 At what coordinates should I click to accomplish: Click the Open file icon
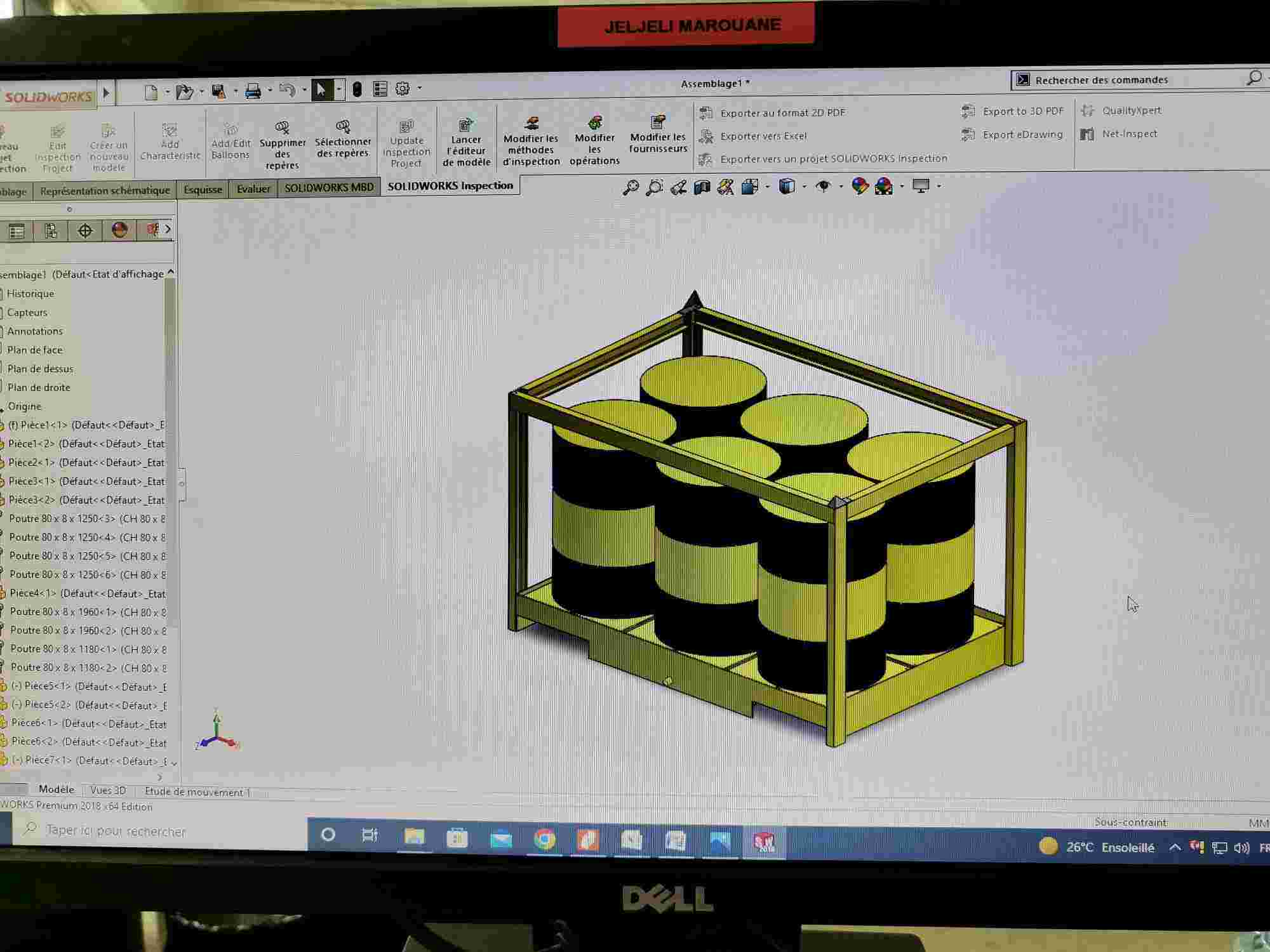pyautogui.click(x=184, y=92)
